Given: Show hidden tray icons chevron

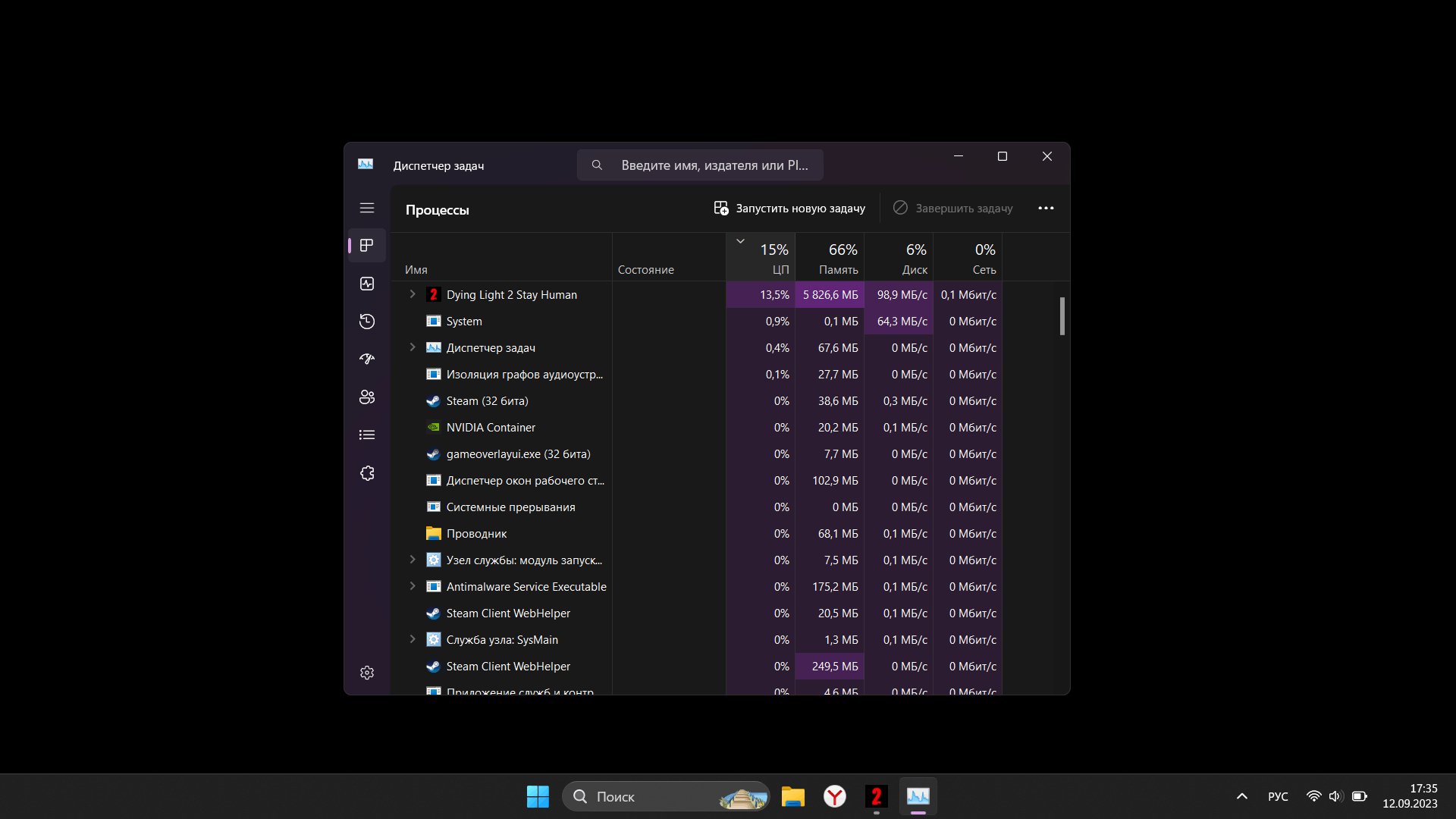Looking at the screenshot, I should coord(1242,796).
